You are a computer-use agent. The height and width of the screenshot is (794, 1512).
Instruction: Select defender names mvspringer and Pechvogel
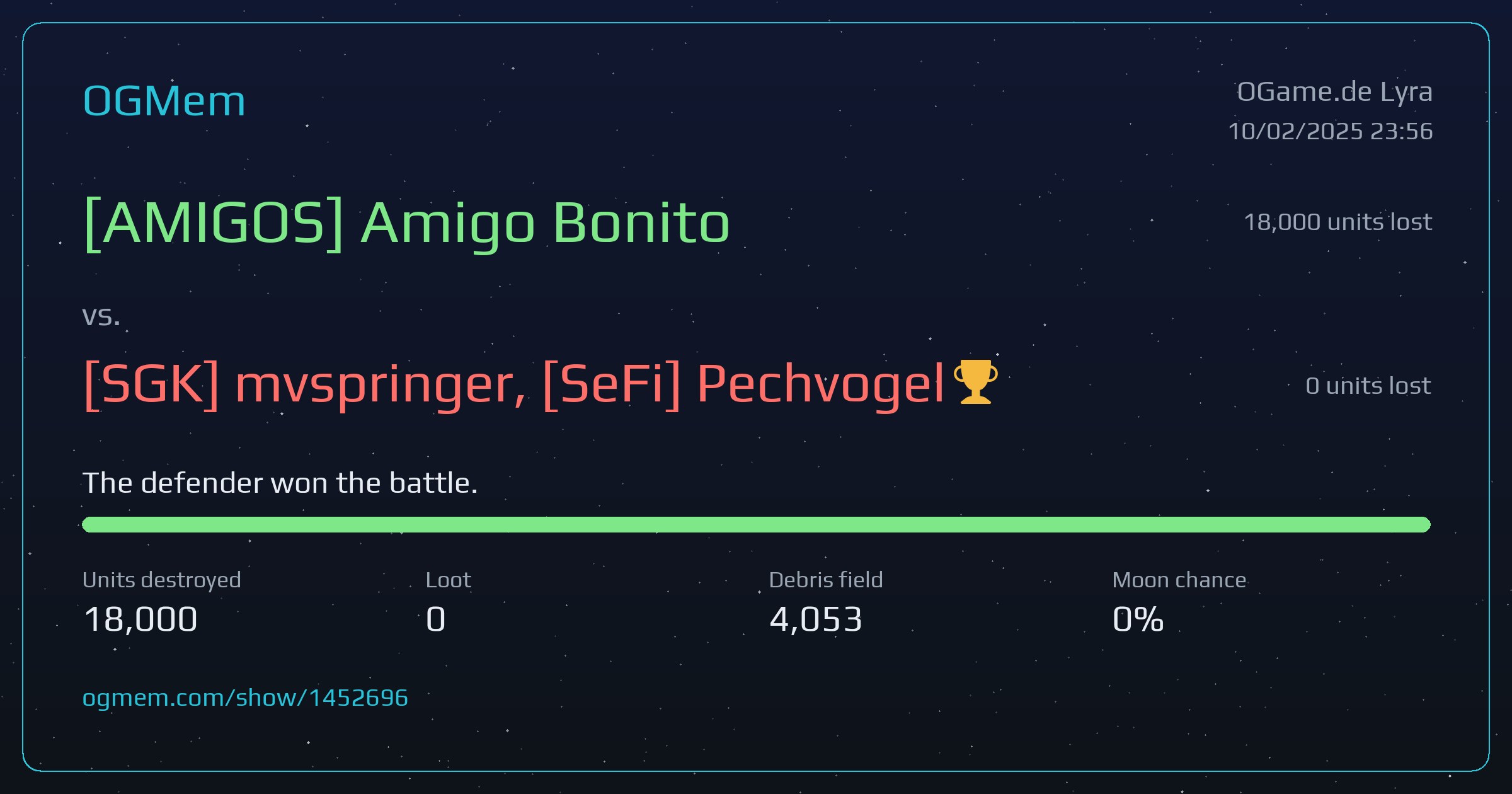513,384
